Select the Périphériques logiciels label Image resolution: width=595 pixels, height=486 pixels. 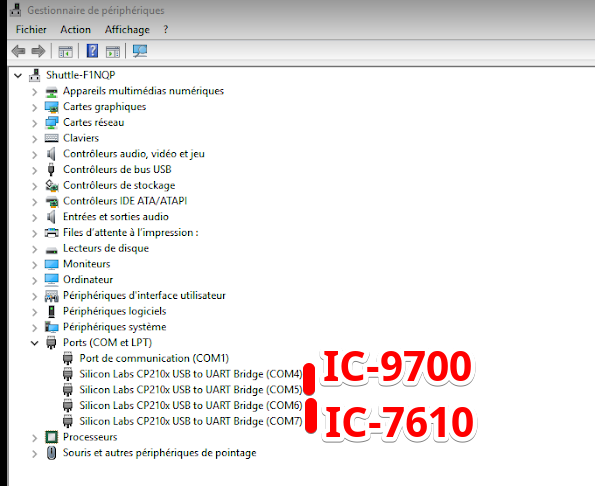pyautogui.click(x=115, y=311)
